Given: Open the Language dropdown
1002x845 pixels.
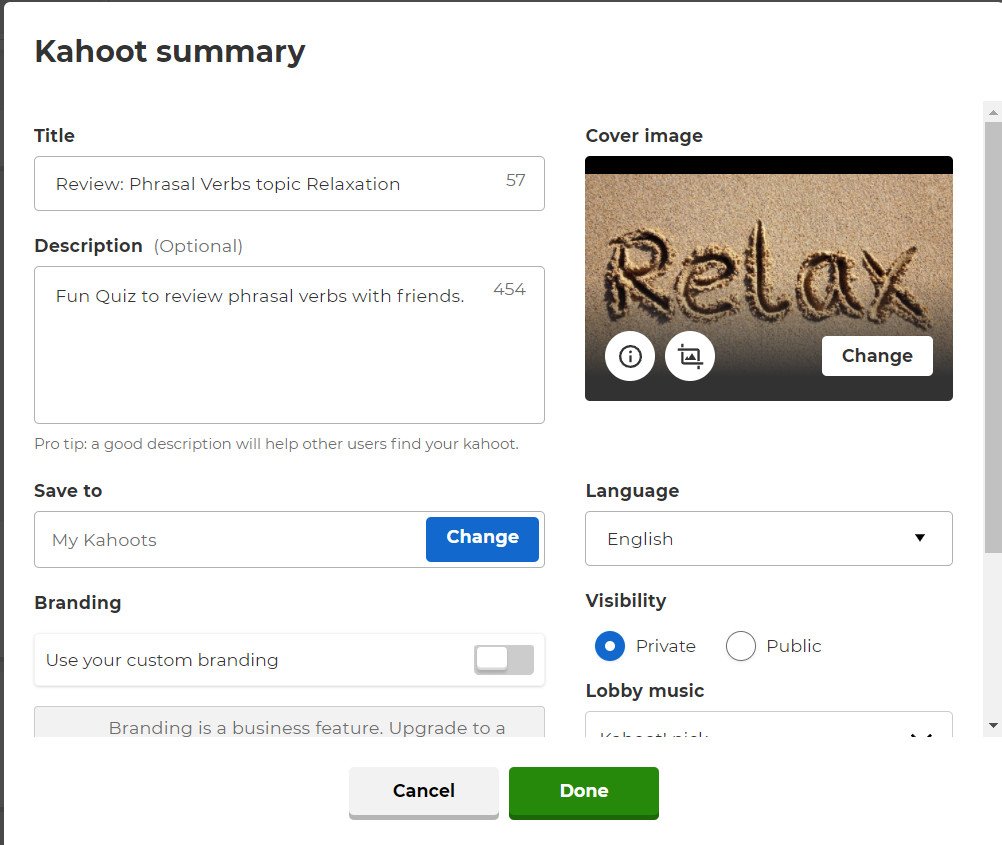Looking at the screenshot, I should pyautogui.click(x=769, y=538).
